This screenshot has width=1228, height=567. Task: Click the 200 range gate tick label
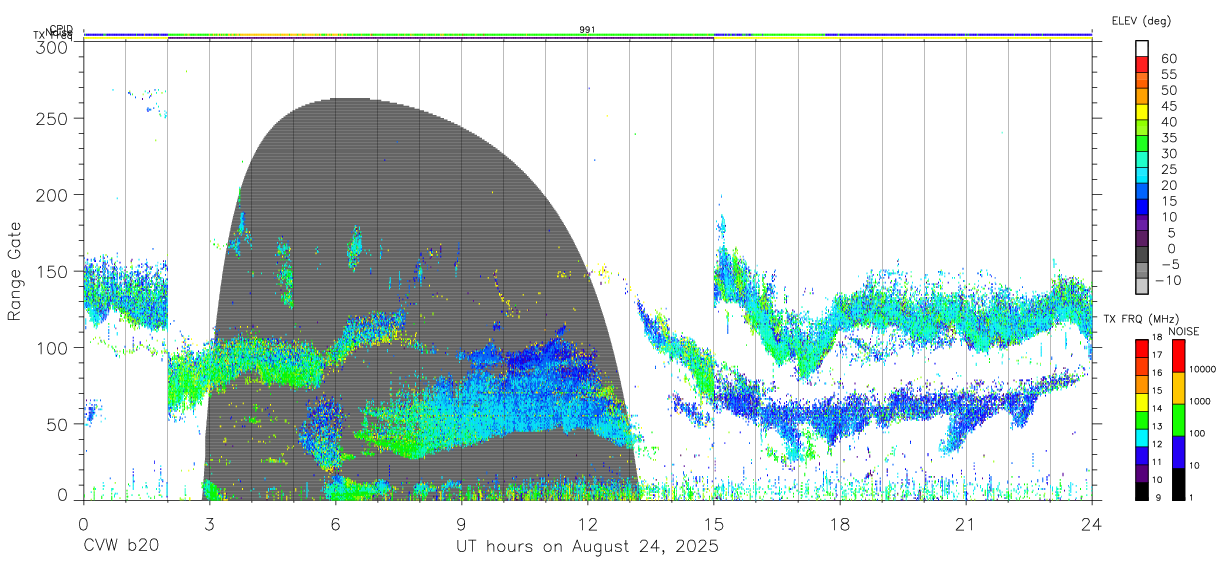pyautogui.click(x=53, y=194)
